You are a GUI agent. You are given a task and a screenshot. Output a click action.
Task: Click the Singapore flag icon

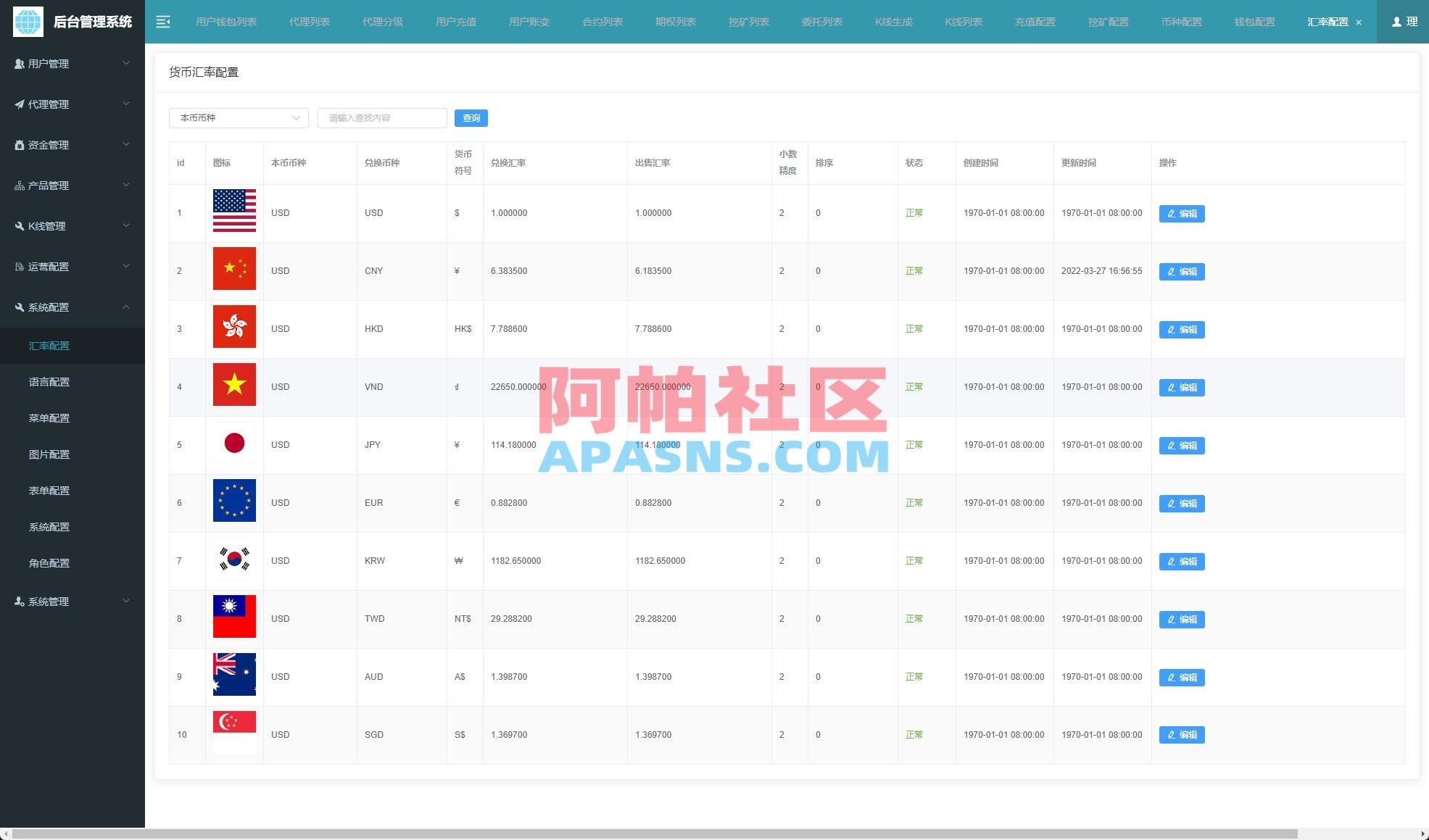click(234, 732)
